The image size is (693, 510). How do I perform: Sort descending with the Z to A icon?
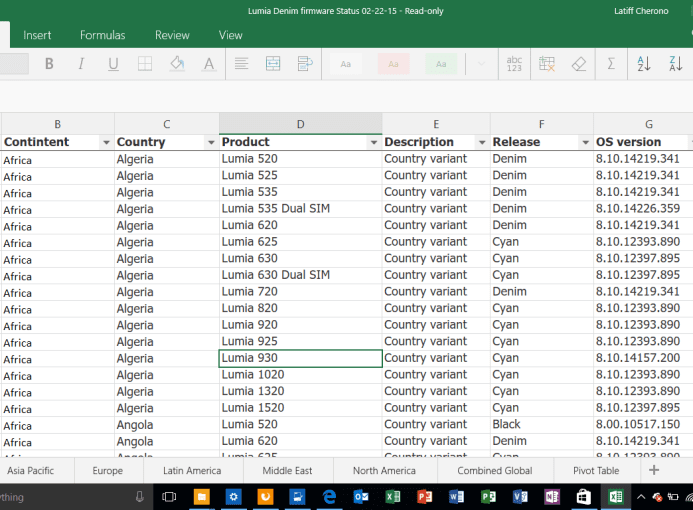tap(676, 64)
